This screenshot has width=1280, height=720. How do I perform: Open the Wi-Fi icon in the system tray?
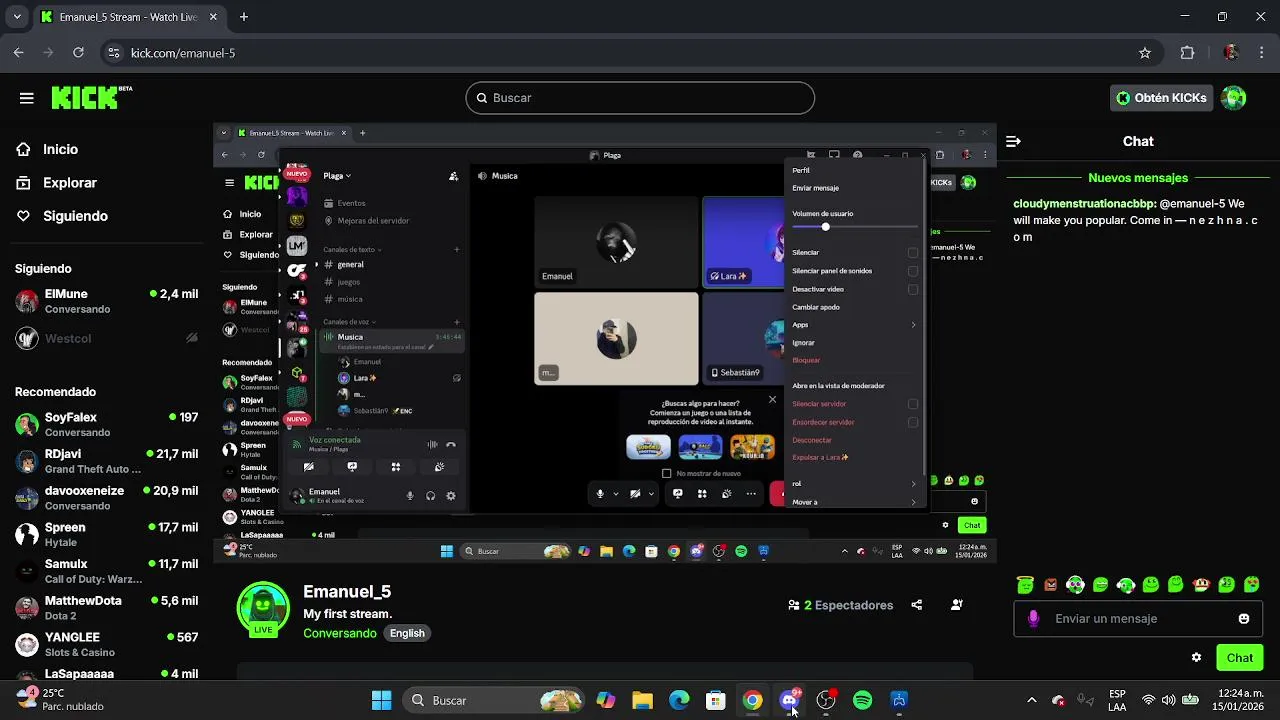1148,700
